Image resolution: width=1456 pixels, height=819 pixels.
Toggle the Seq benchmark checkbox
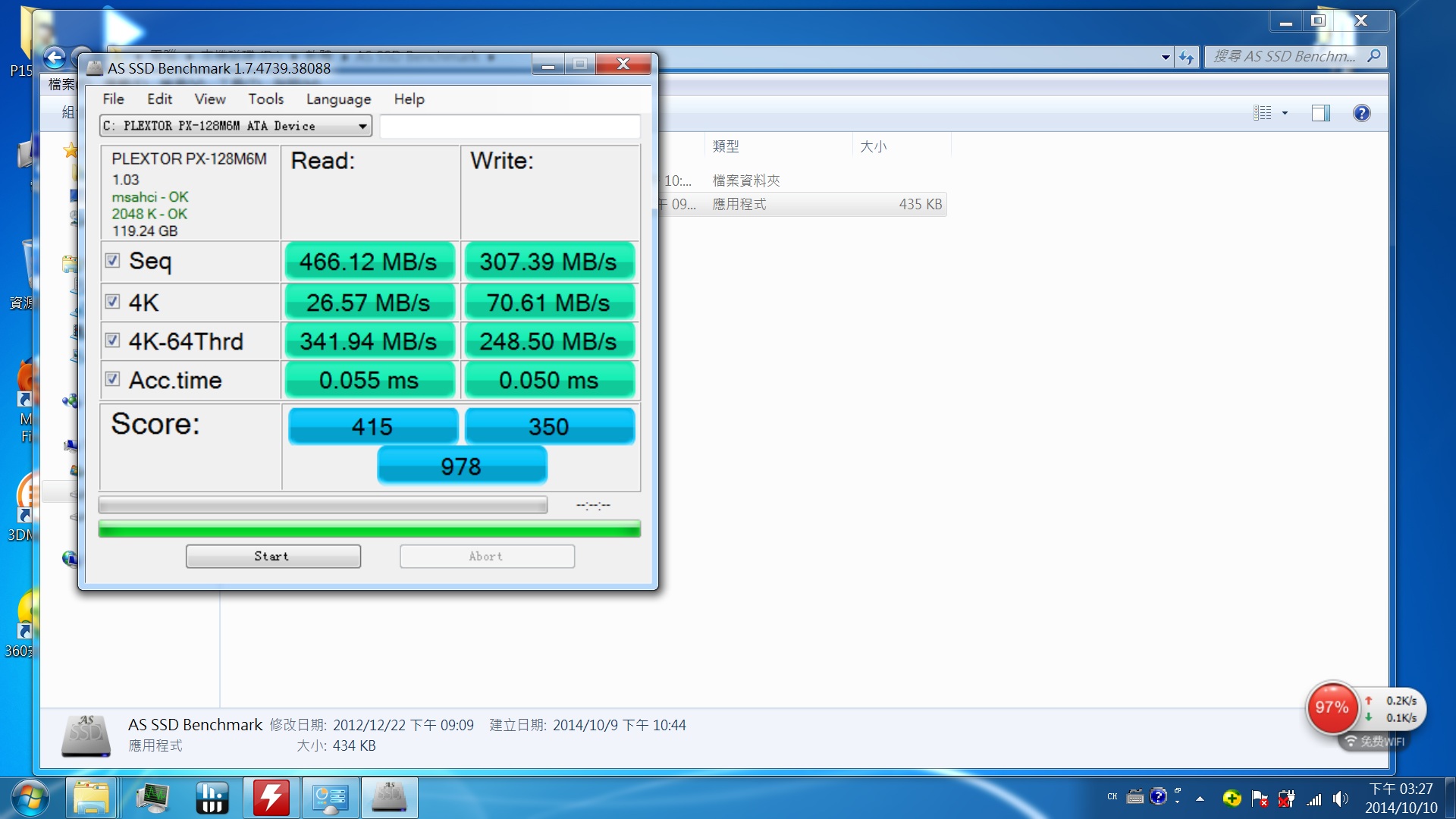[x=112, y=261]
